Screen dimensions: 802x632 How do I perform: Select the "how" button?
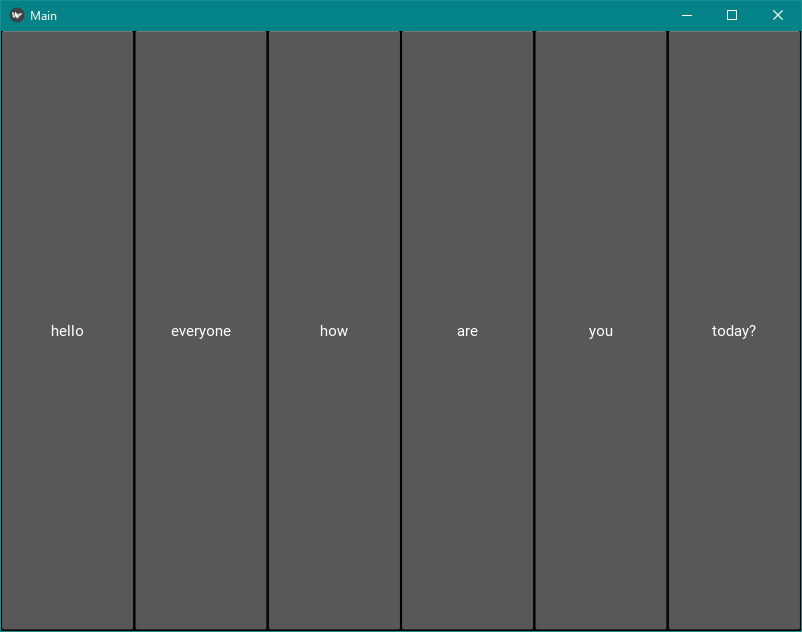coord(334,331)
